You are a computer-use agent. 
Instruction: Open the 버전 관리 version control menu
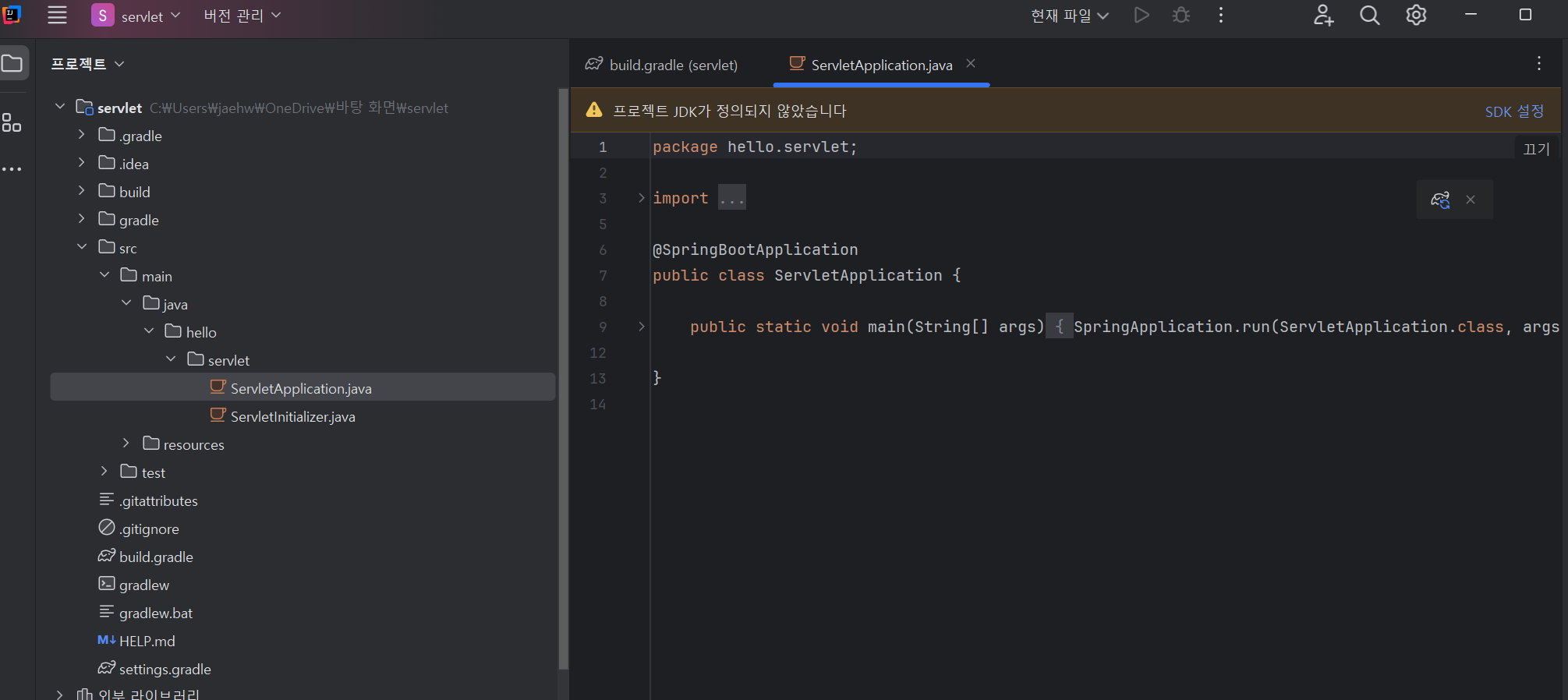[x=242, y=16]
